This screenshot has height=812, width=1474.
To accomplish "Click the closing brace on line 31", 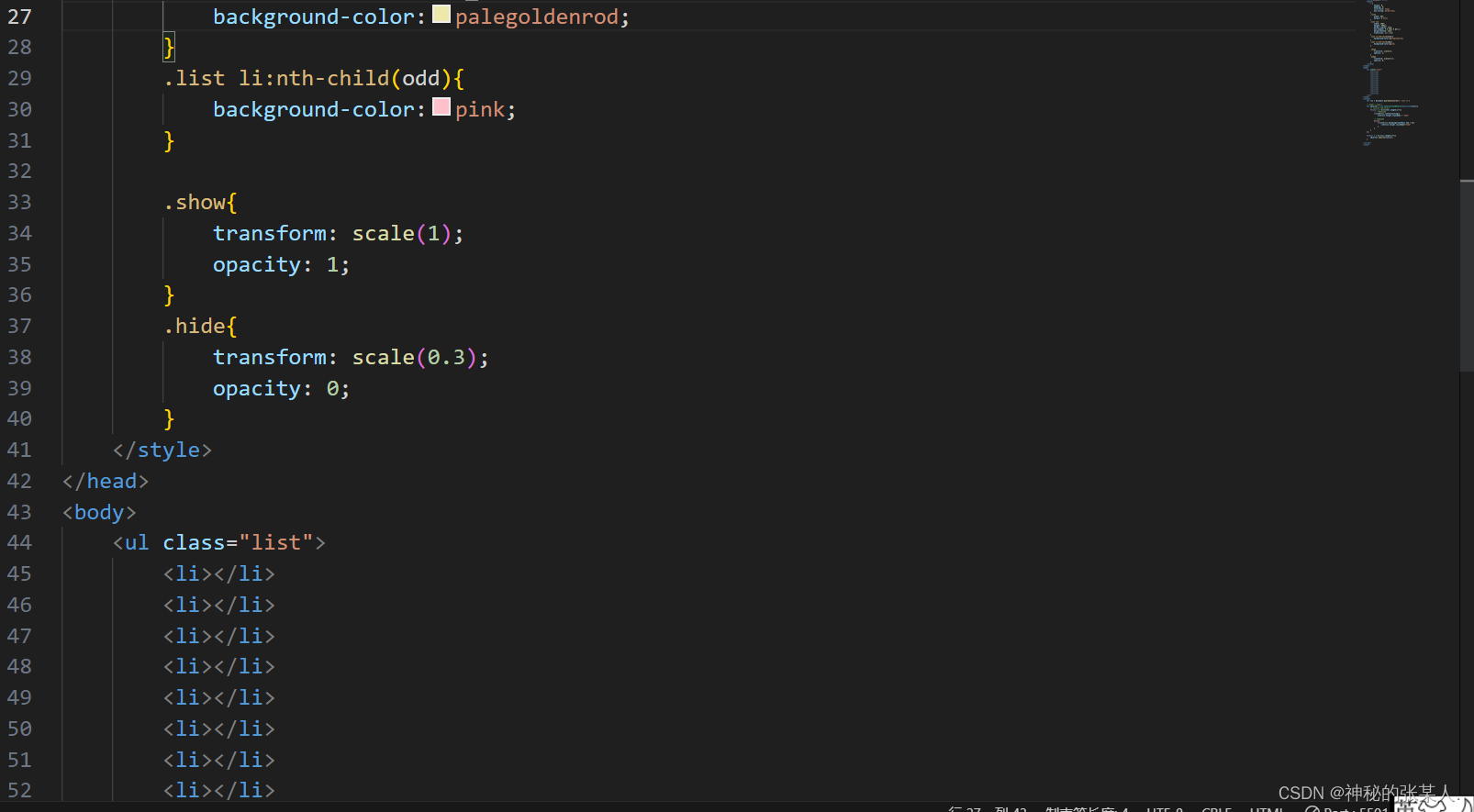I will [x=169, y=140].
